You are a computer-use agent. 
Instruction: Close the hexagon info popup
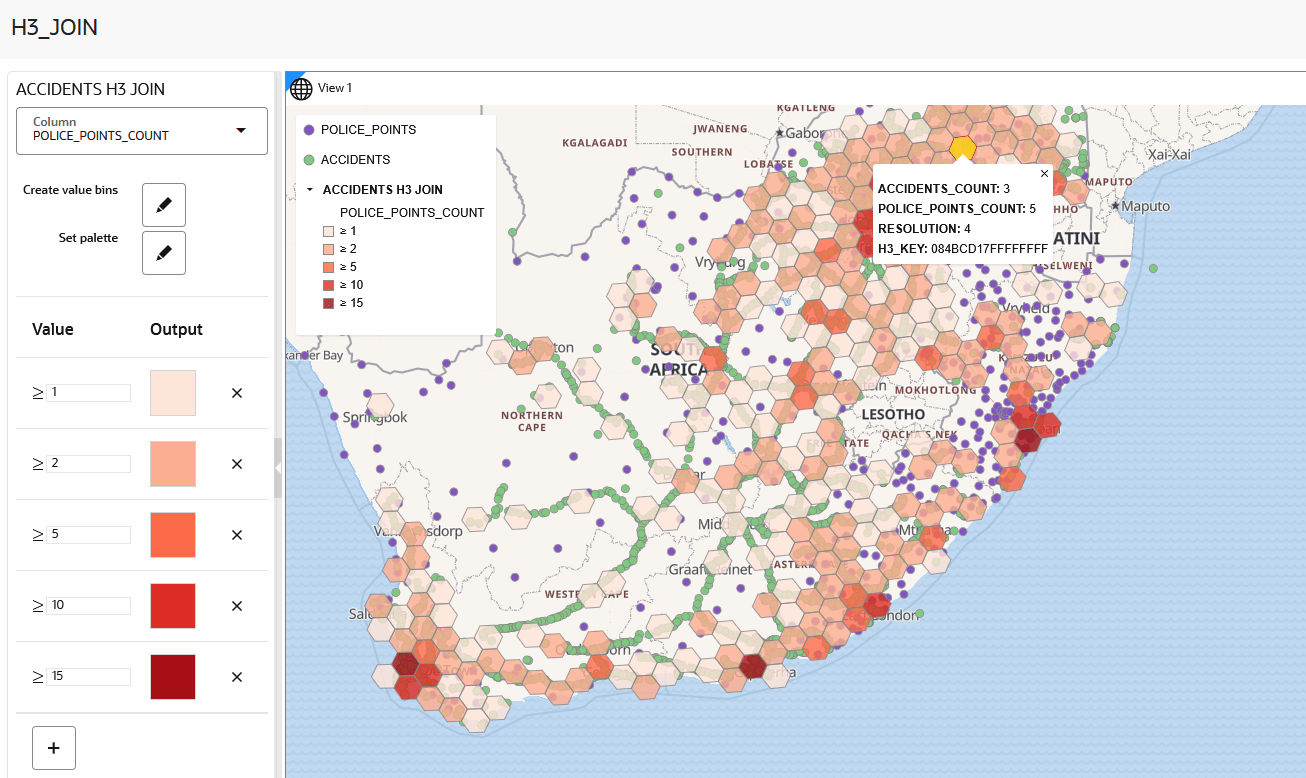click(1044, 174)
